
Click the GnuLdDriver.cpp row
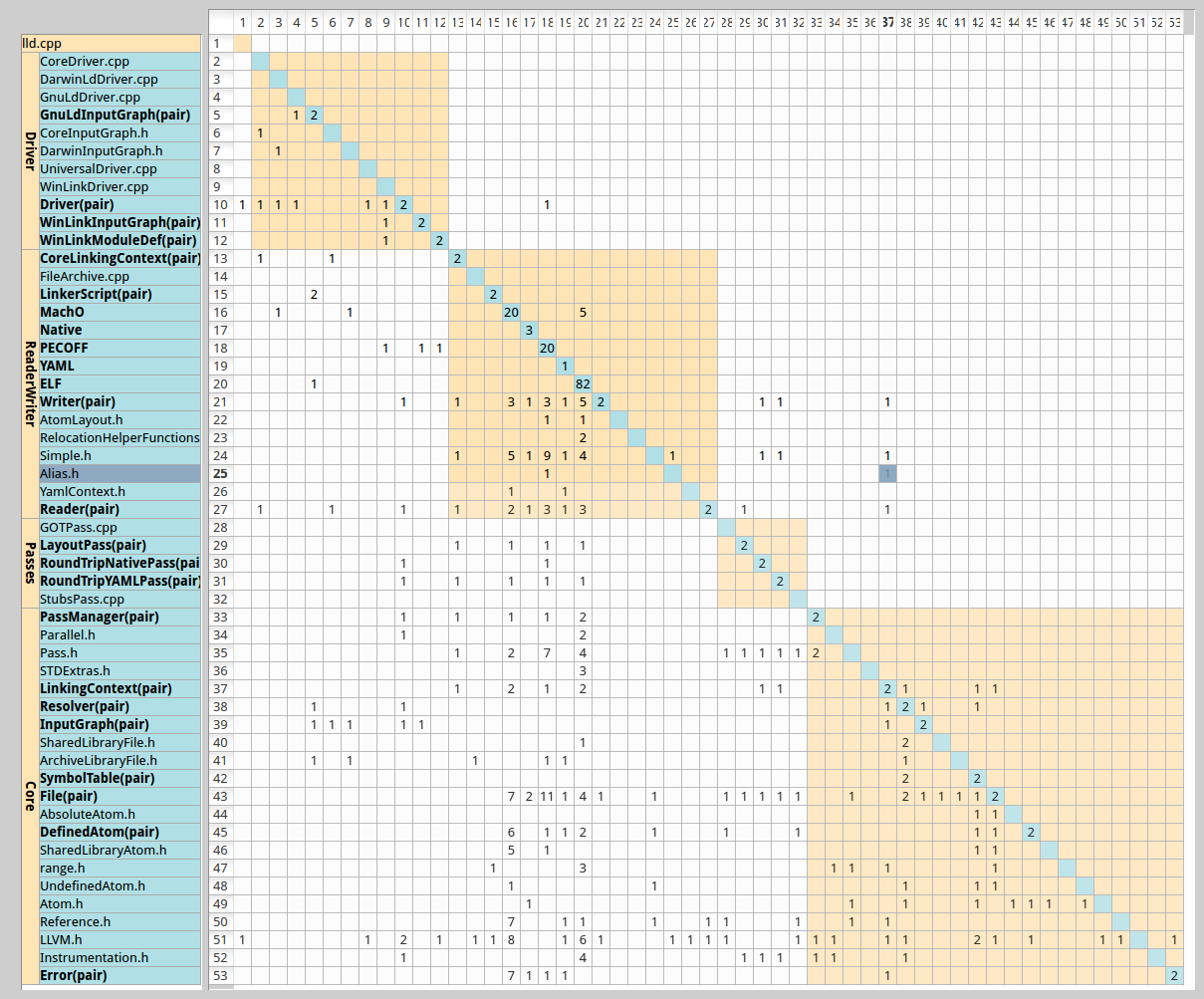point(120,98)
